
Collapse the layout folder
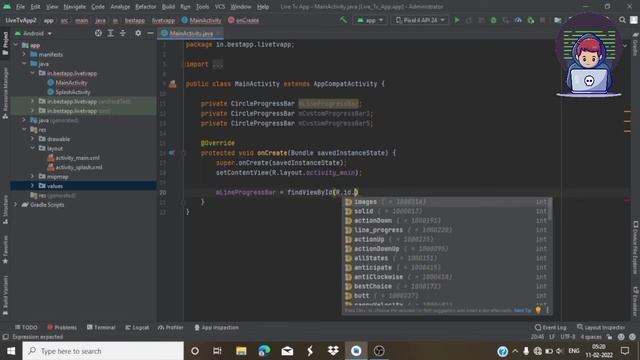click(x=32, y=148)
